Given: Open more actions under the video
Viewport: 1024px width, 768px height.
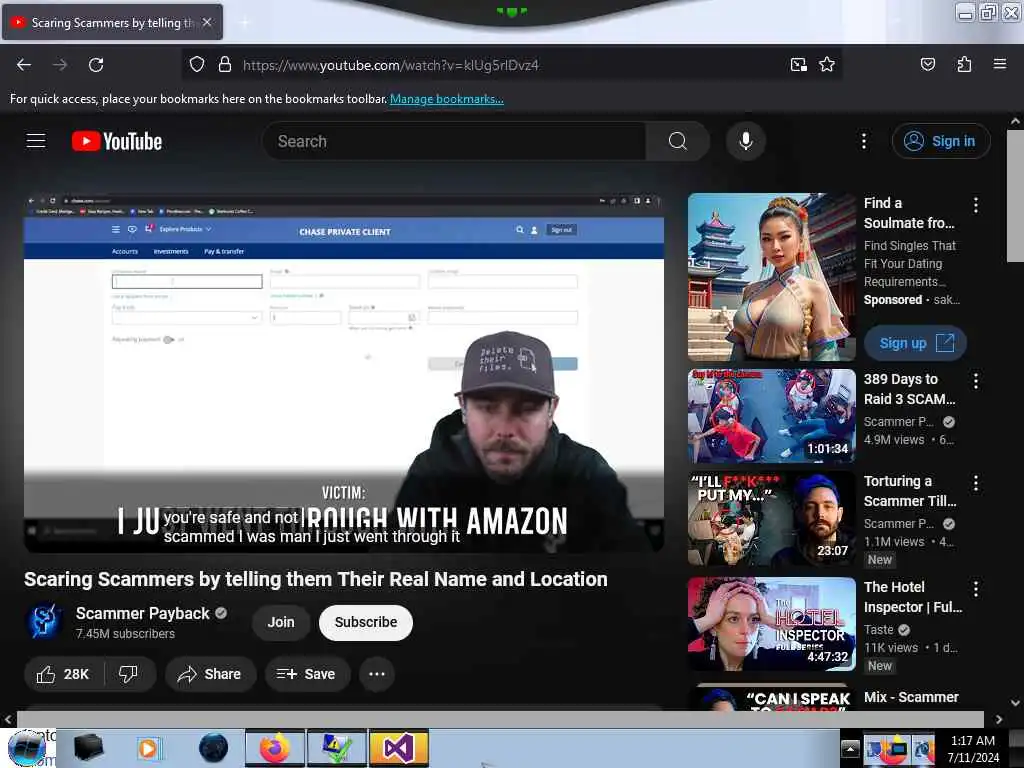Looking at the screenshot, I should click(x=377, y=674).
